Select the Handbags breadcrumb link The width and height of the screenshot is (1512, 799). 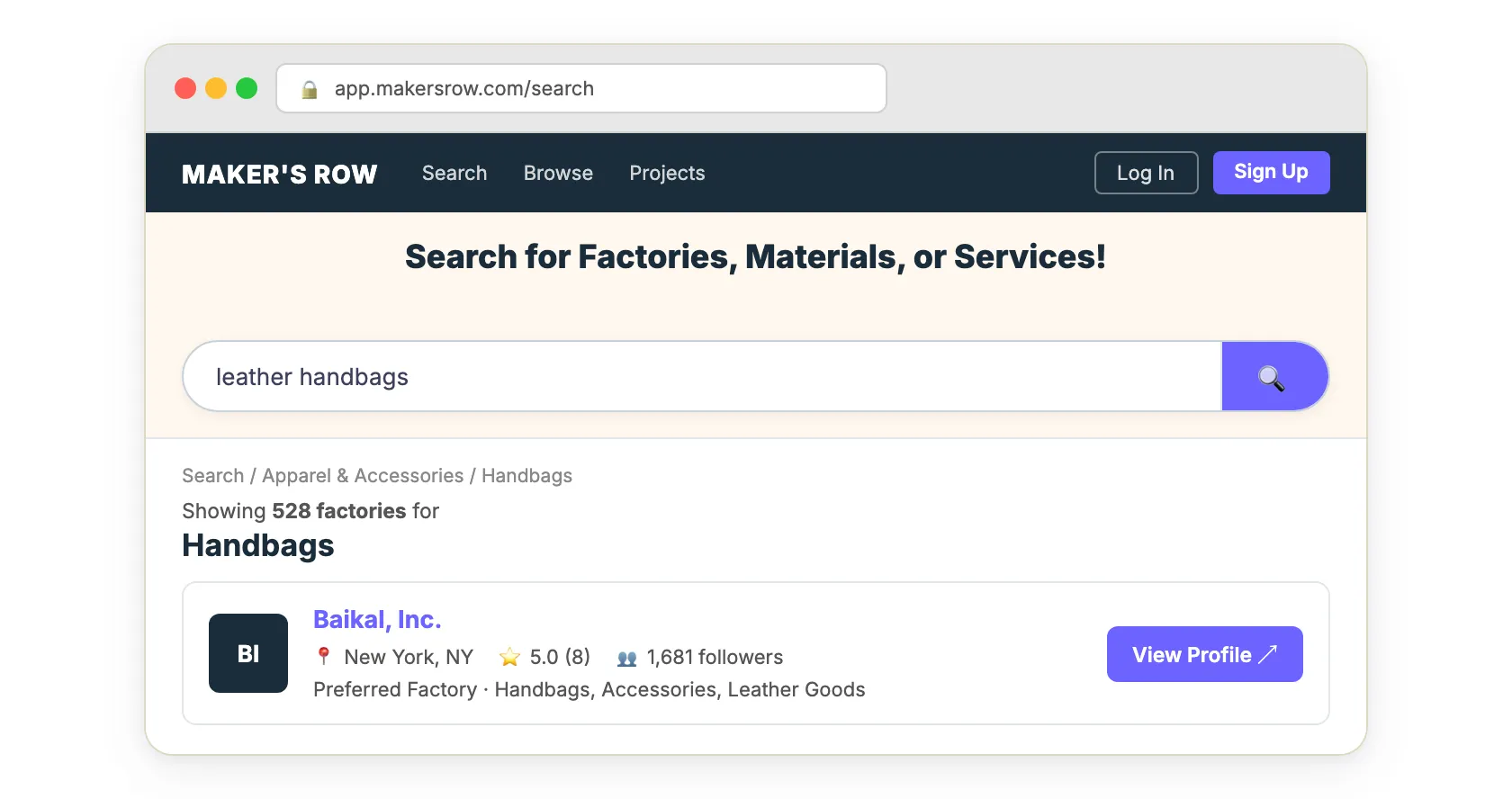(526, 476)
